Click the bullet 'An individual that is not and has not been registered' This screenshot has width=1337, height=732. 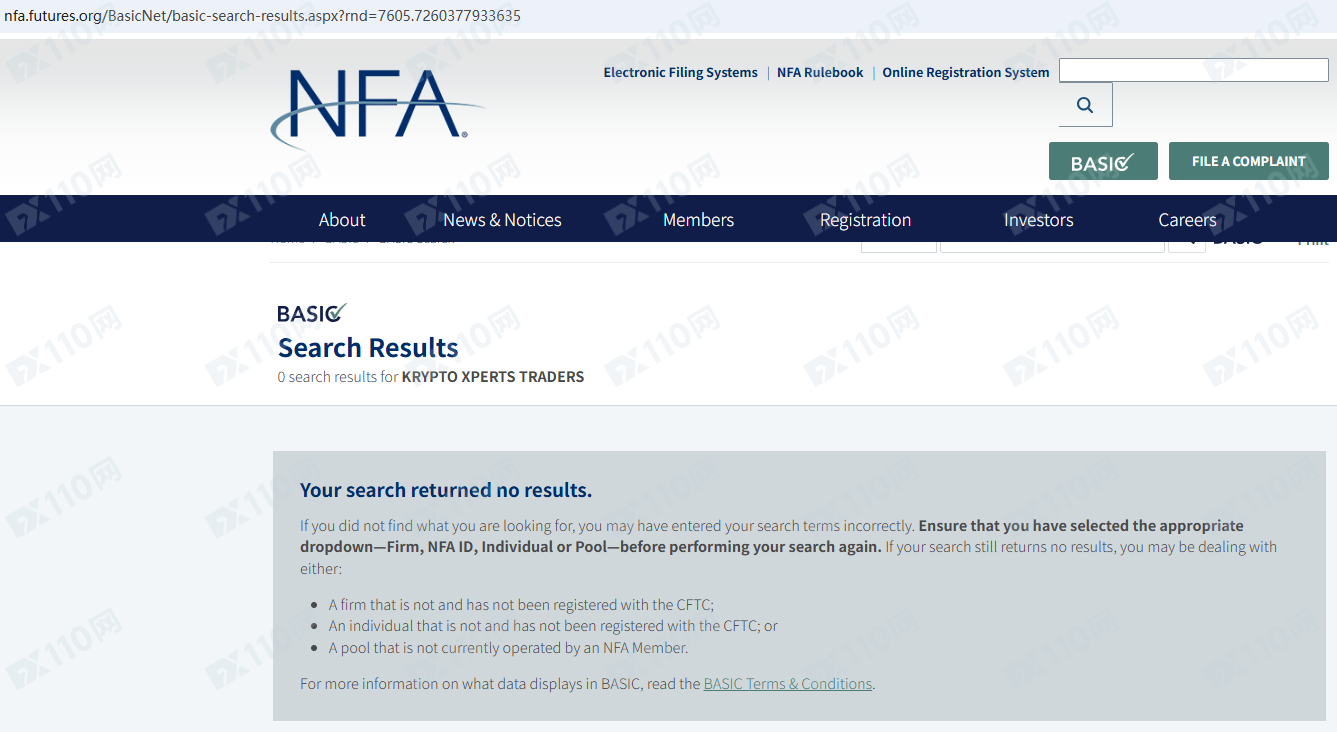point(553,626)
